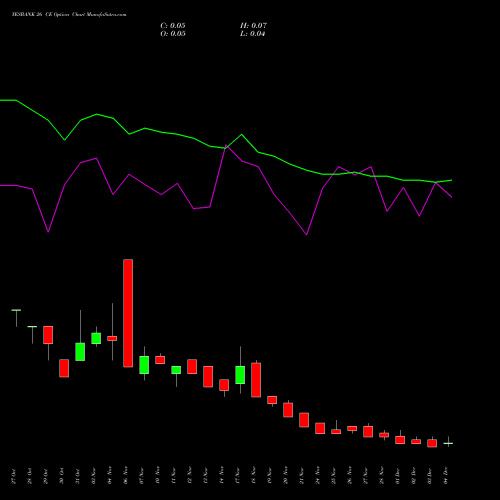500x500 pixels.
Task: Click the '04 Dec' date axis label
Action: pos(445,476)
